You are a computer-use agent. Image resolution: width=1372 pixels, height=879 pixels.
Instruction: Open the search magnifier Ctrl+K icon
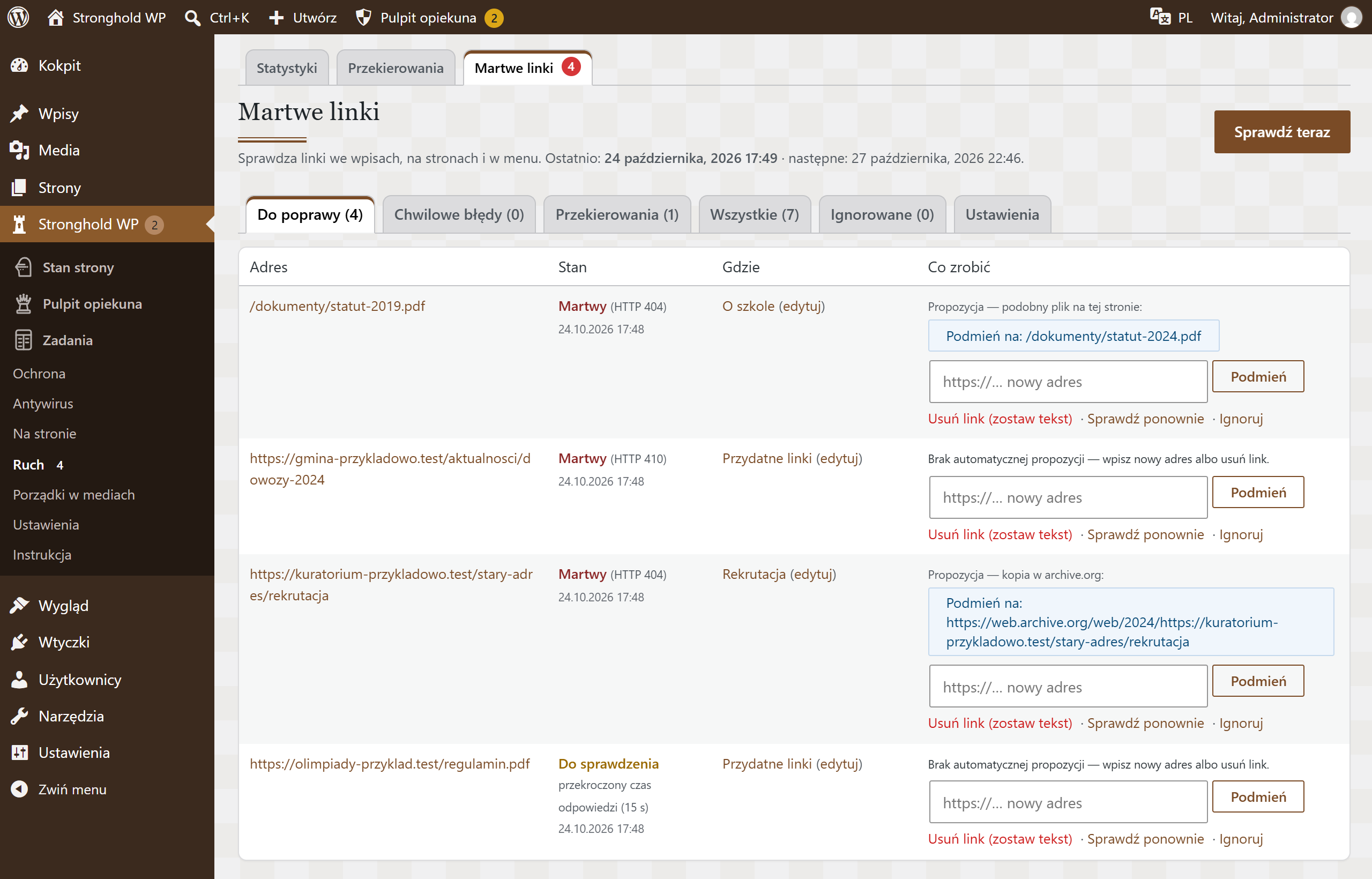[192, 18]
